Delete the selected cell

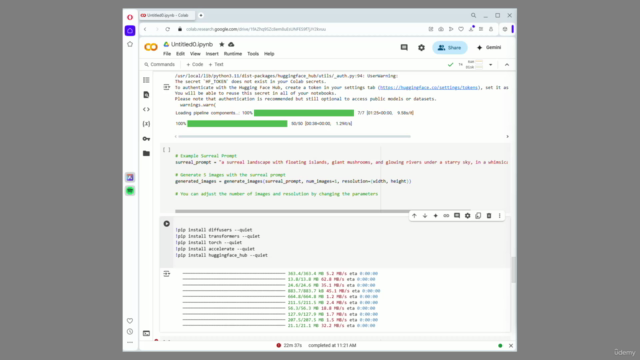point(489,216)
